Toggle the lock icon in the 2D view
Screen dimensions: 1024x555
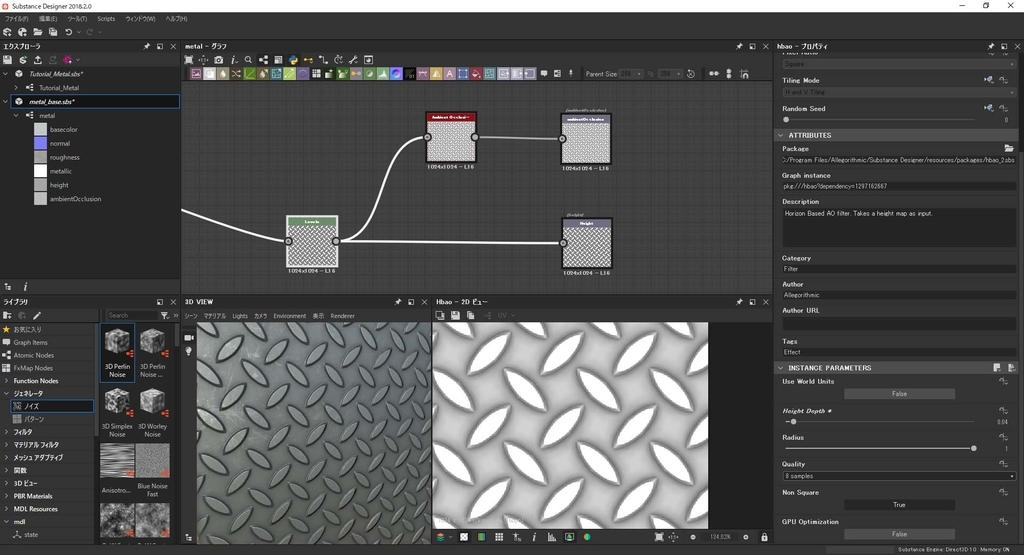pos(764,537)
